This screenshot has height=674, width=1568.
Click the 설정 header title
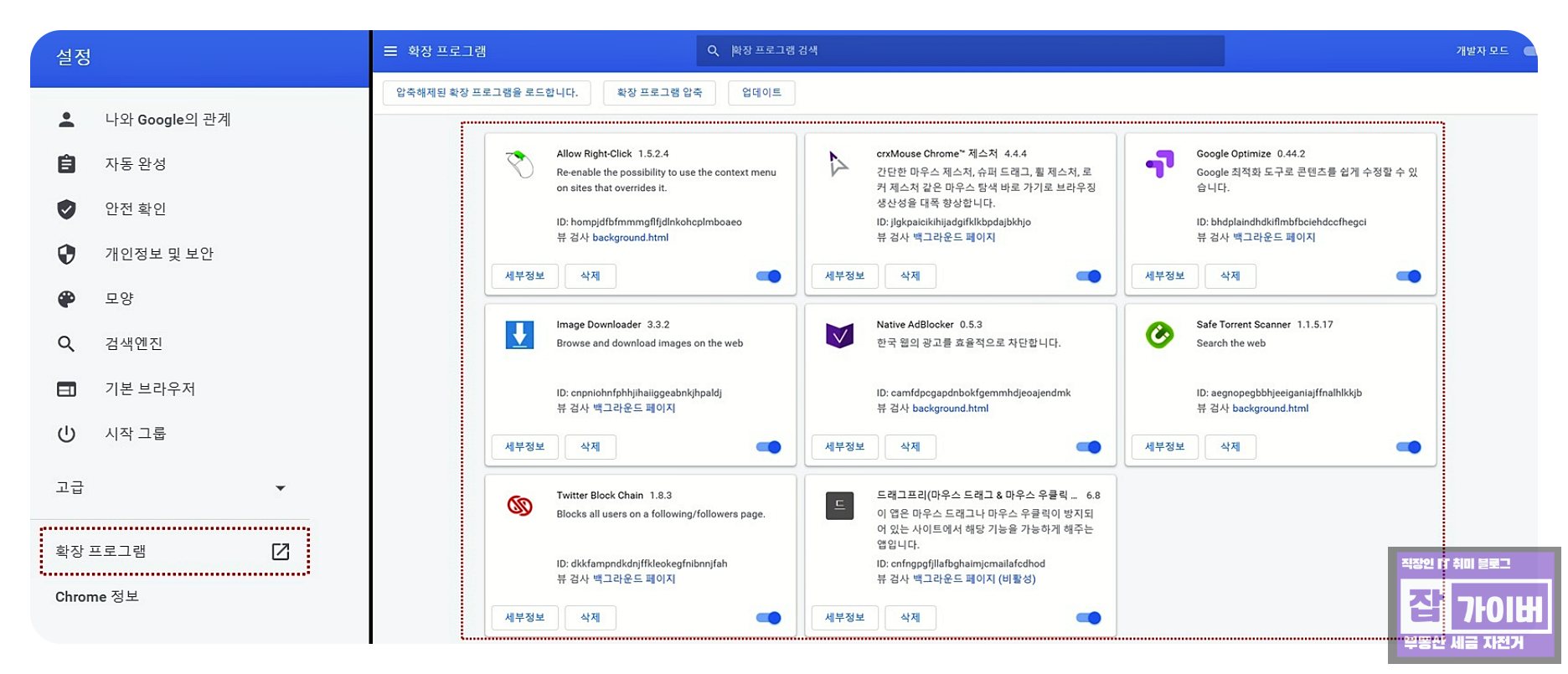74,57
